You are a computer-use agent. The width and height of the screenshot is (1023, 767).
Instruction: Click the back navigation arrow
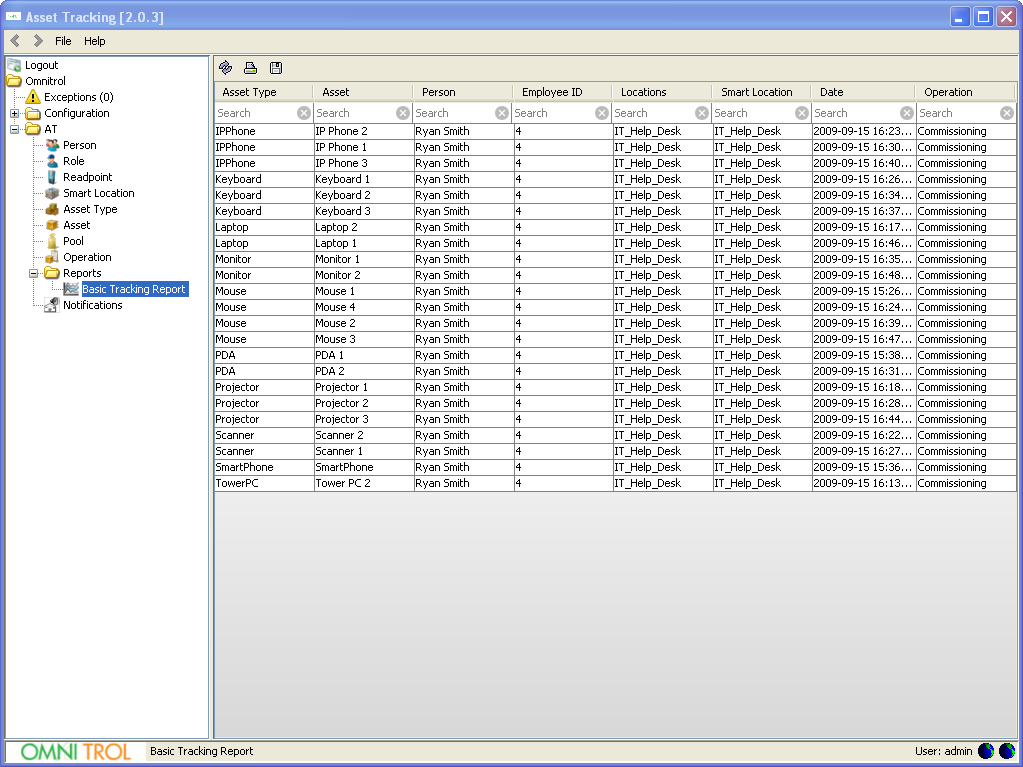pyautogui.click(x=15, y=41)
